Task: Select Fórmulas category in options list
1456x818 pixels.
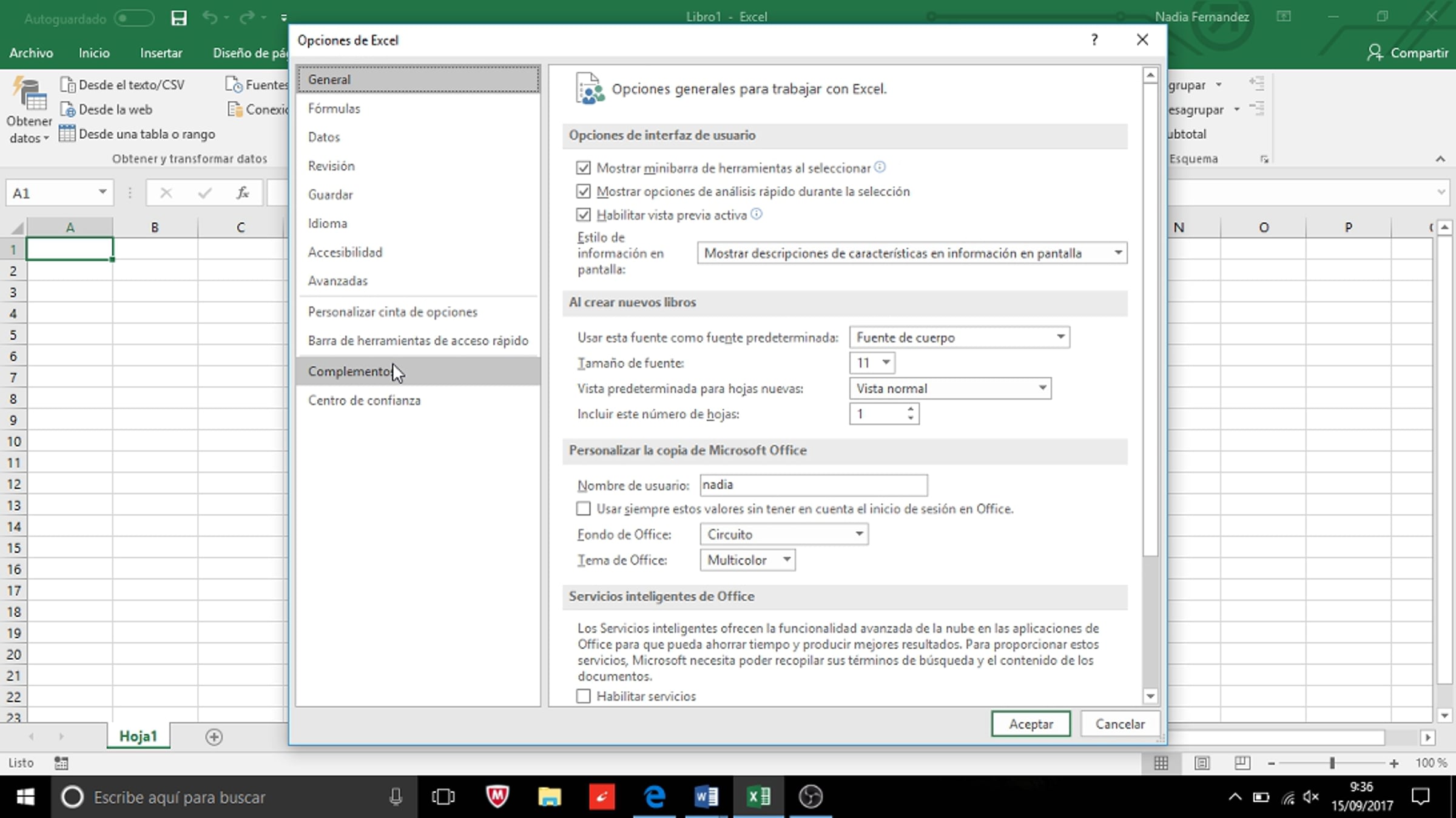Action: [x=418, y=109]
